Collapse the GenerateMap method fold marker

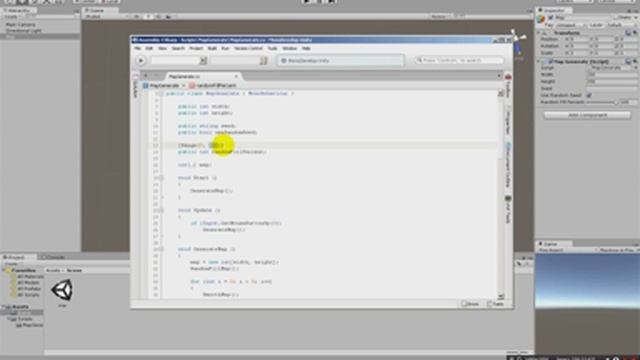coord(161,249)
